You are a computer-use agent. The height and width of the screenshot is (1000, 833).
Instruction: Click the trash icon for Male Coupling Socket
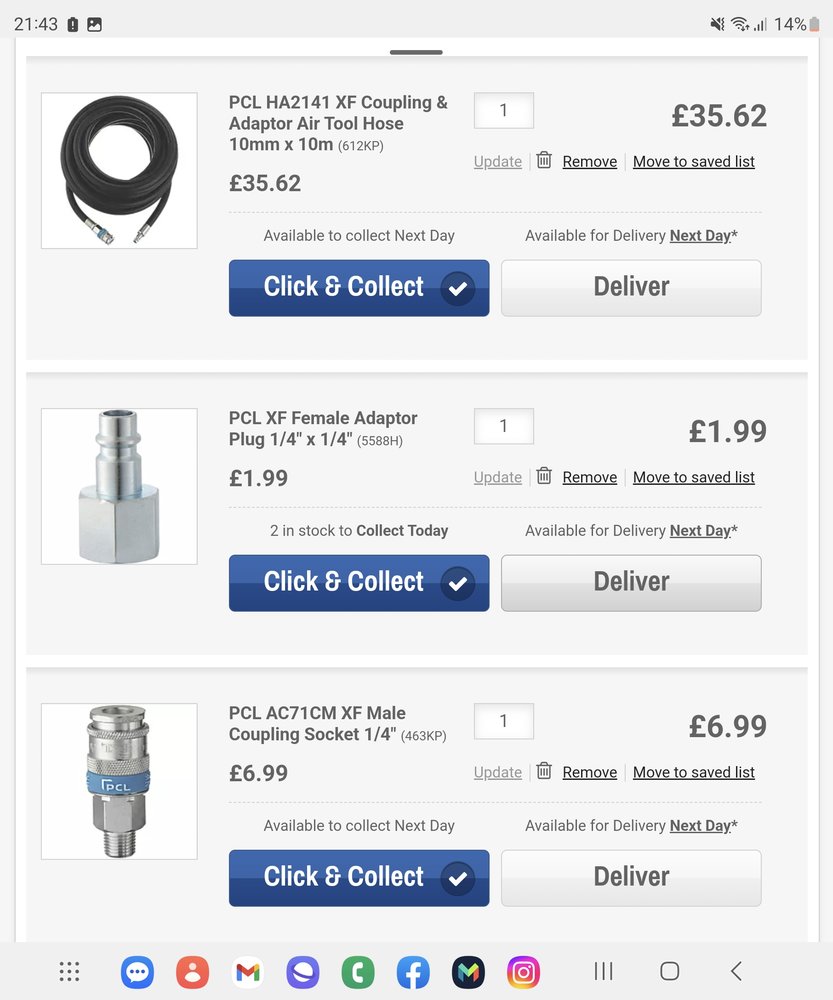(544, 771)
